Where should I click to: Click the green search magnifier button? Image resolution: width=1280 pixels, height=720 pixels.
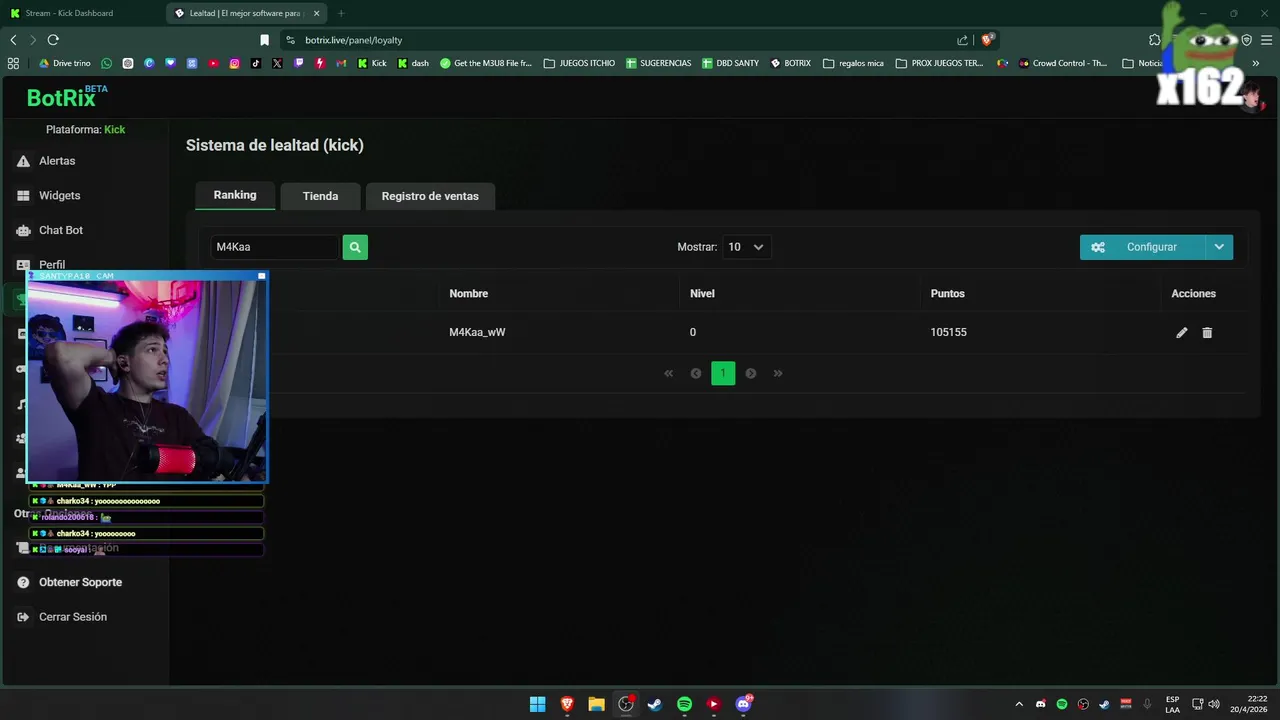[x=355, y=247]
